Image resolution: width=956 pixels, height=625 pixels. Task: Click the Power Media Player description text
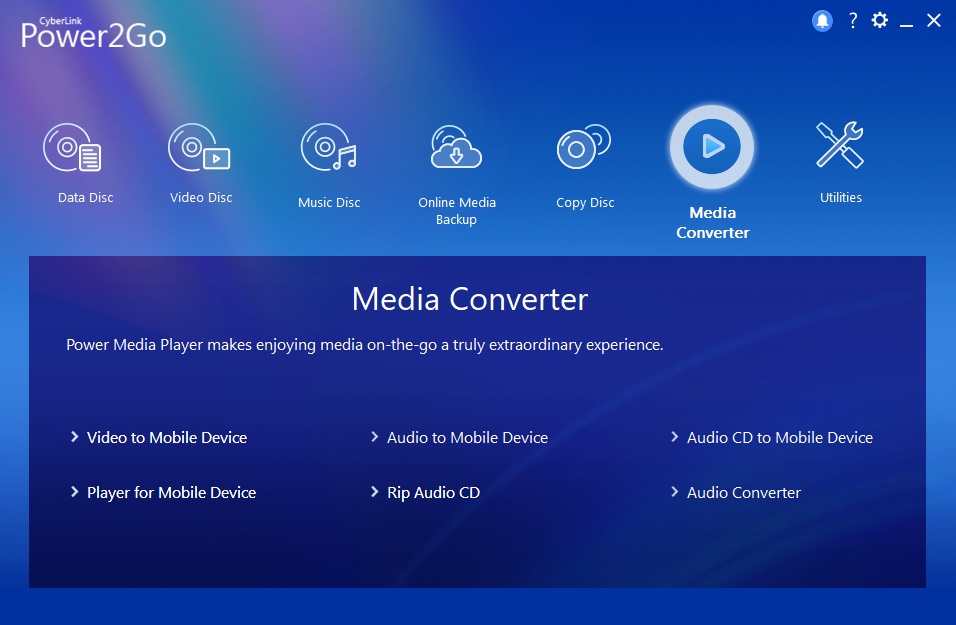click(365, 345)
